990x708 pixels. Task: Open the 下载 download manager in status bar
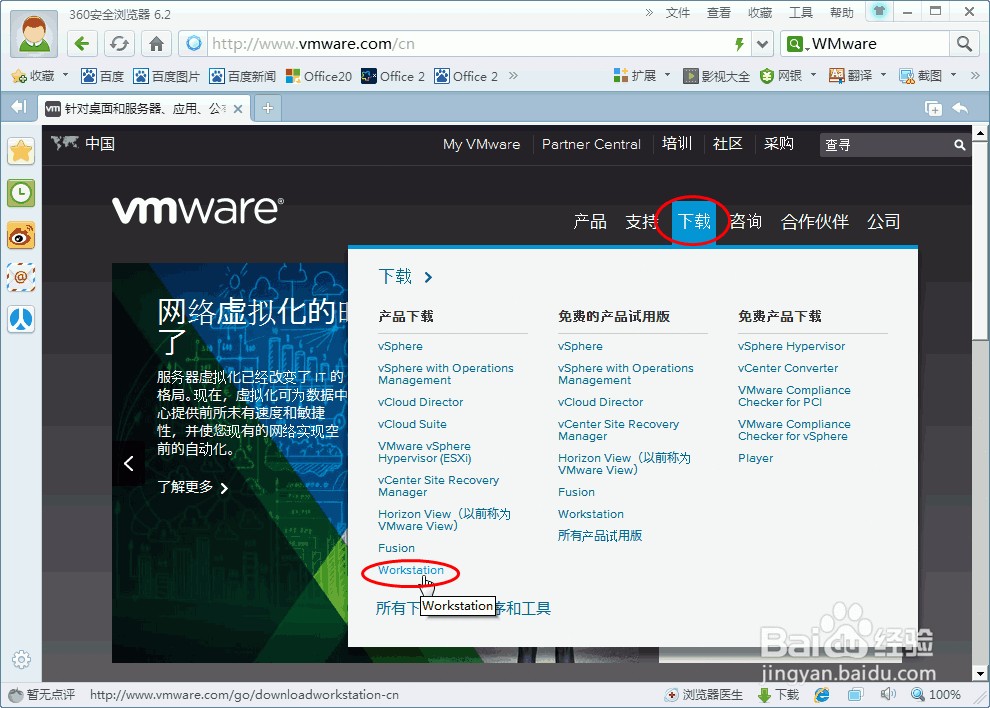(778, 694)
